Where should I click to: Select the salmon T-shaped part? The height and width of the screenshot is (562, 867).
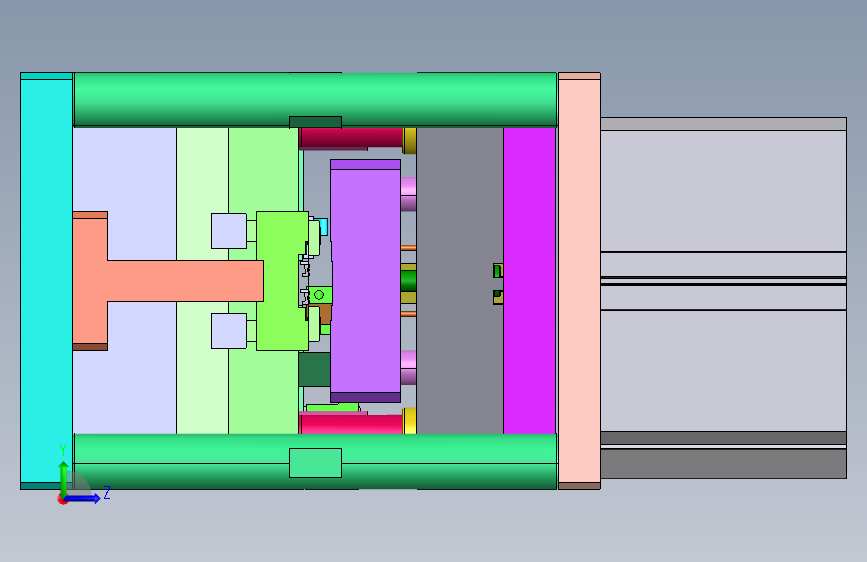point(166,281)
